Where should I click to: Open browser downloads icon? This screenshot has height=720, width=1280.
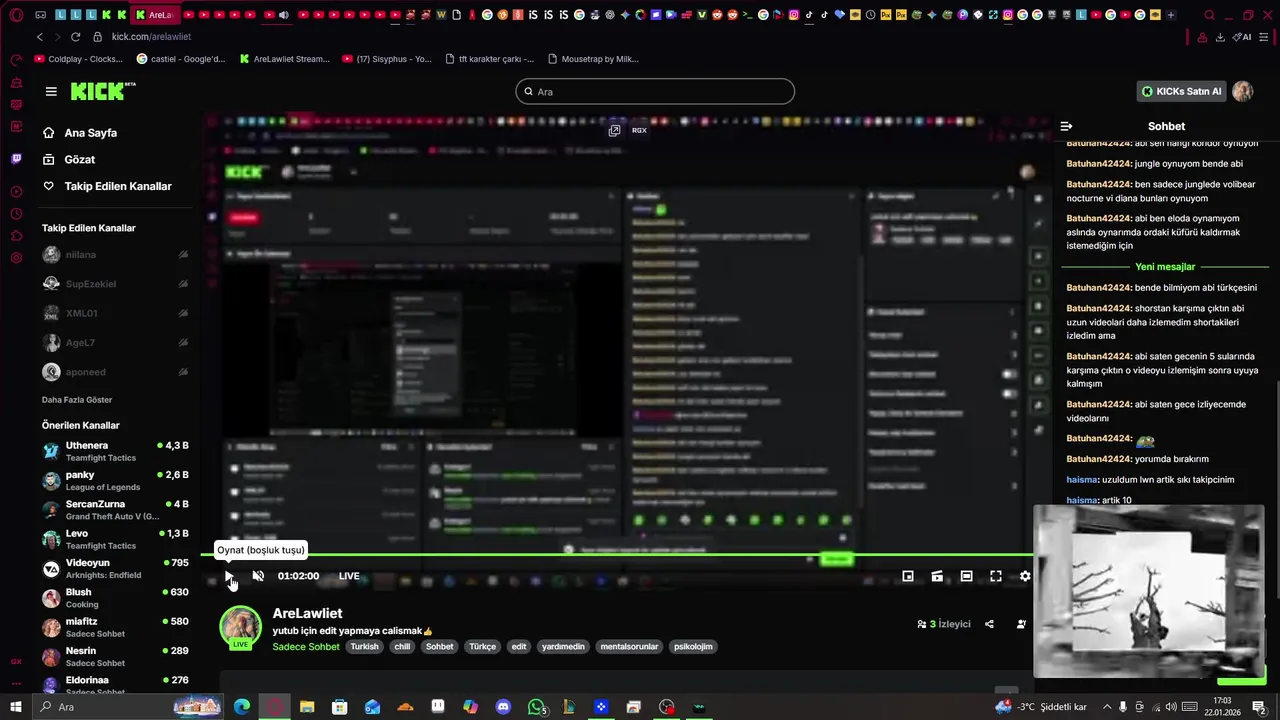(x=1220, y=37)
